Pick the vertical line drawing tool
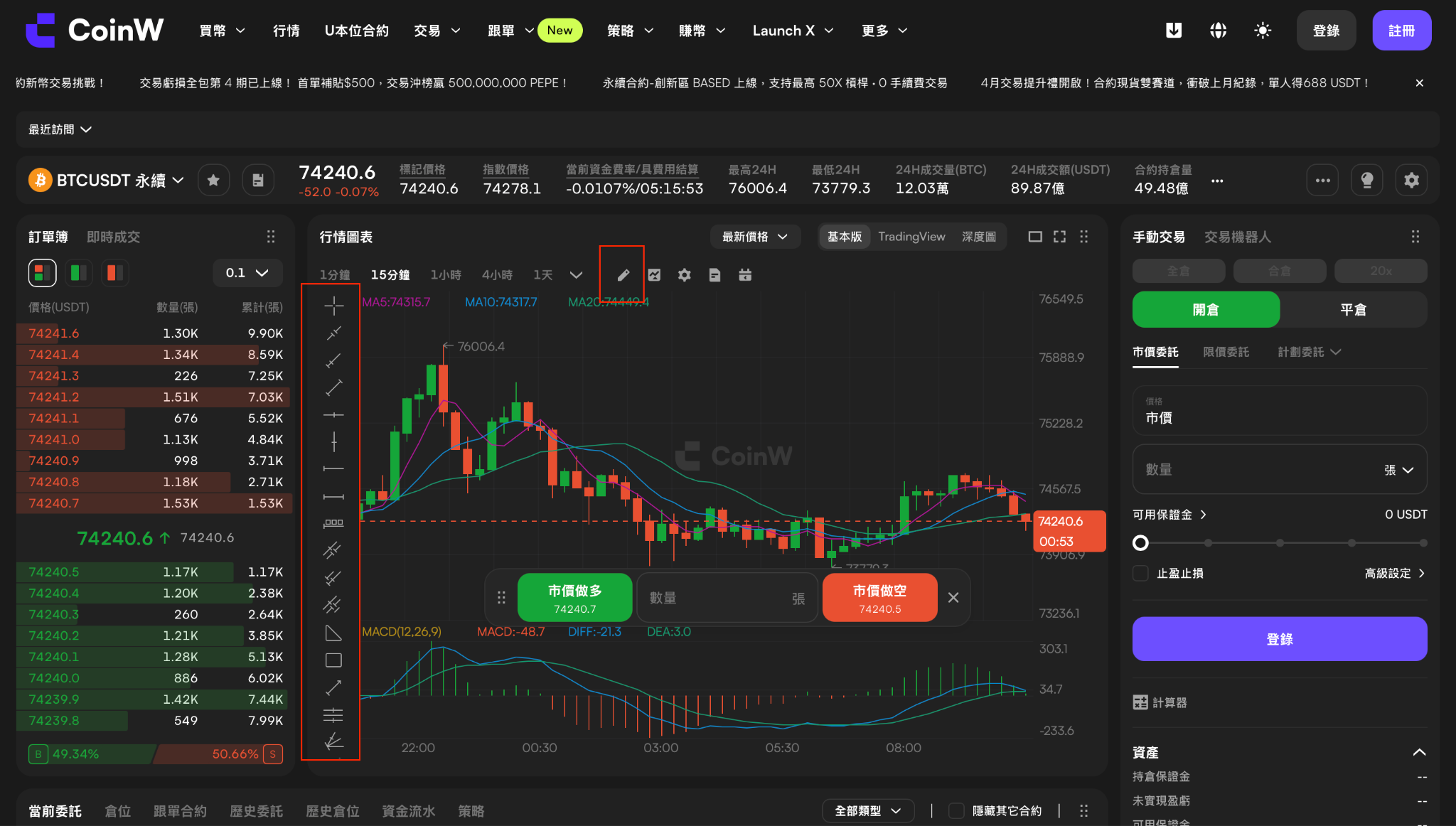1456x826 pixels. (x=333, y=441)
